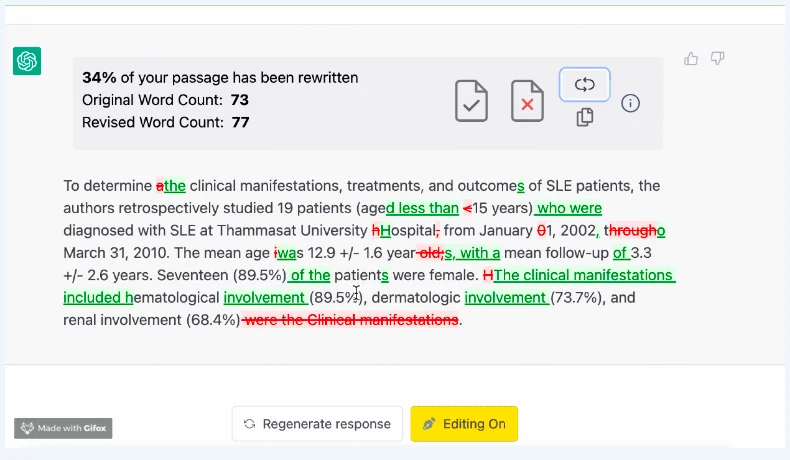Click the Original Word Count value 73
Viewport: 790px width, 460px height.
coord(239,100)
